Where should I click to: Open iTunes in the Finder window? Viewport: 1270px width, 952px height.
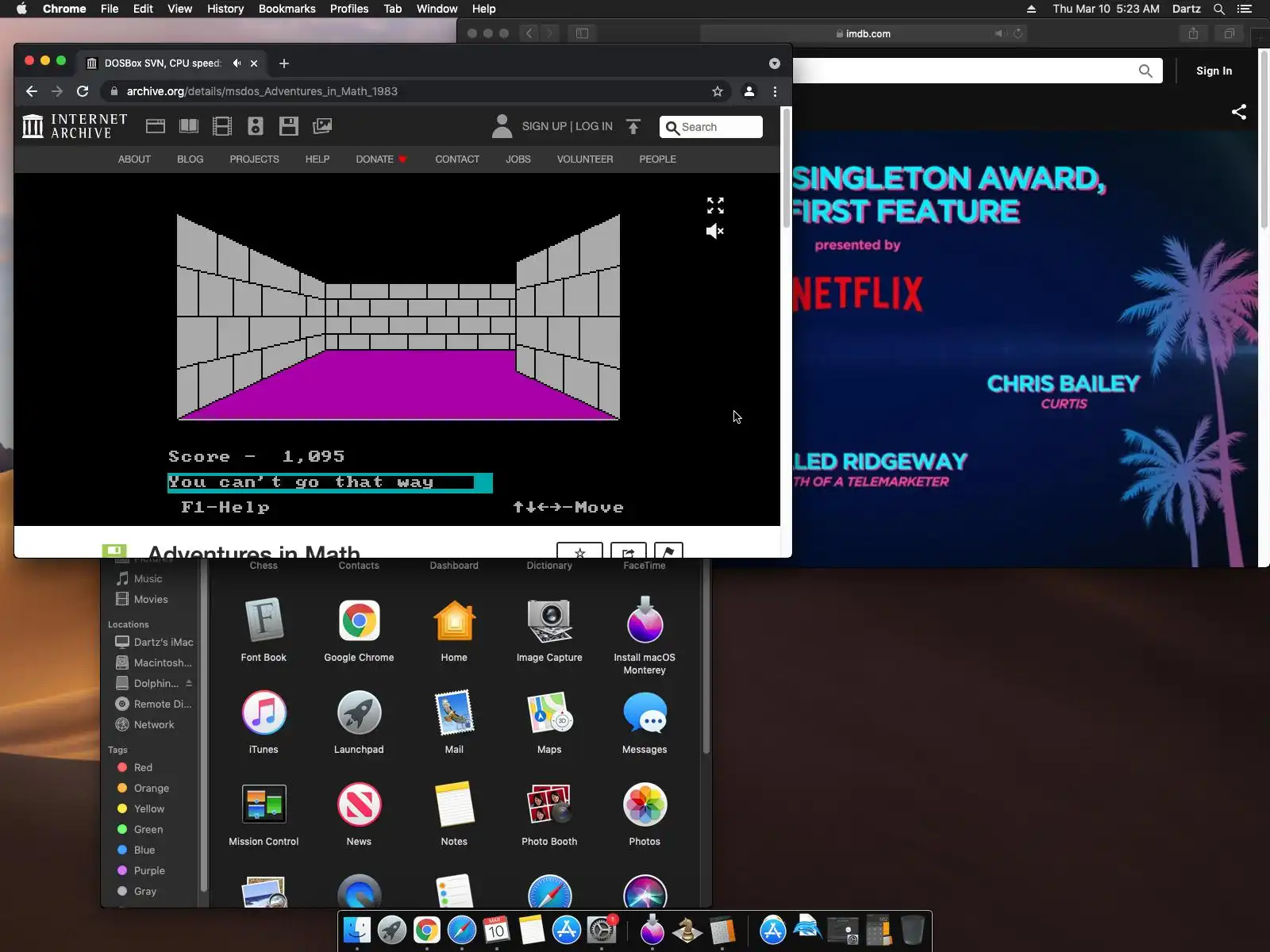[264, 722]
